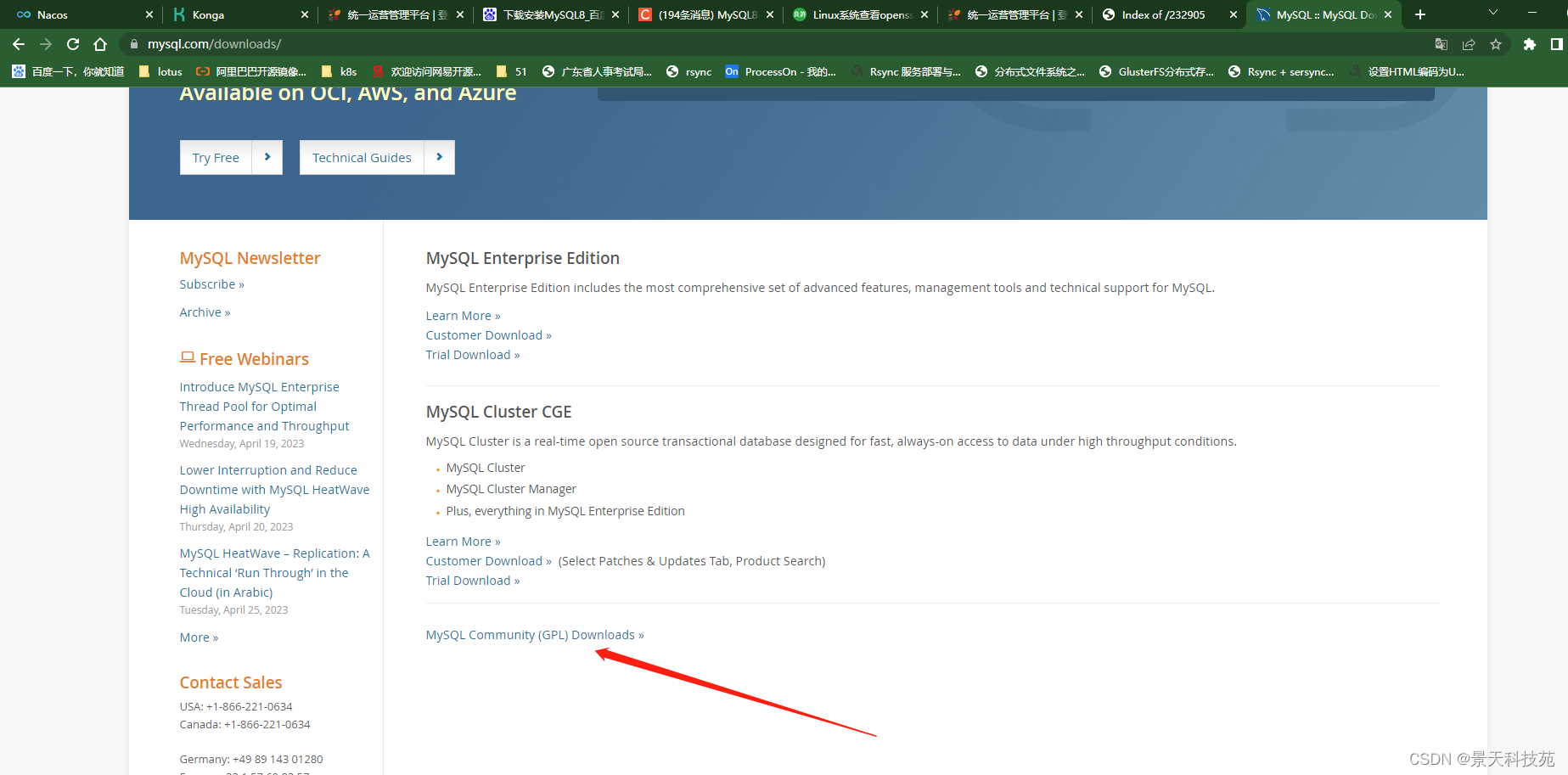Go forward to next page
The image size is (1568, 775).
[x=46, y=44]
